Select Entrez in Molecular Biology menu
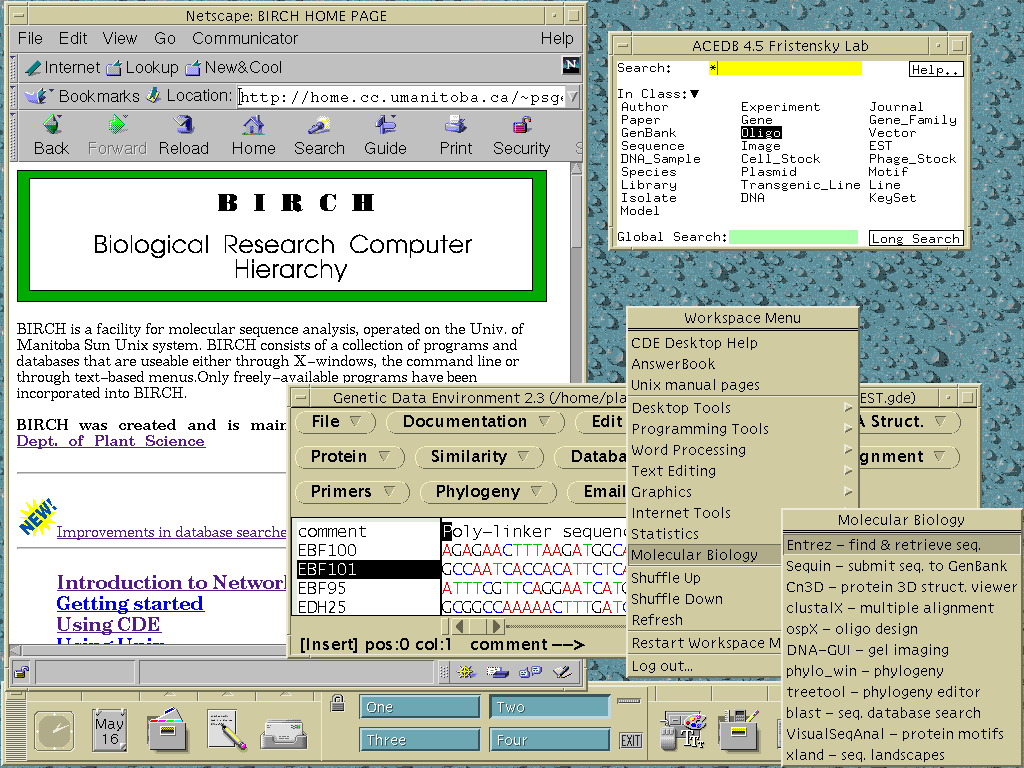This screenshot has width=1024, height=768. (x=901, y=545)
